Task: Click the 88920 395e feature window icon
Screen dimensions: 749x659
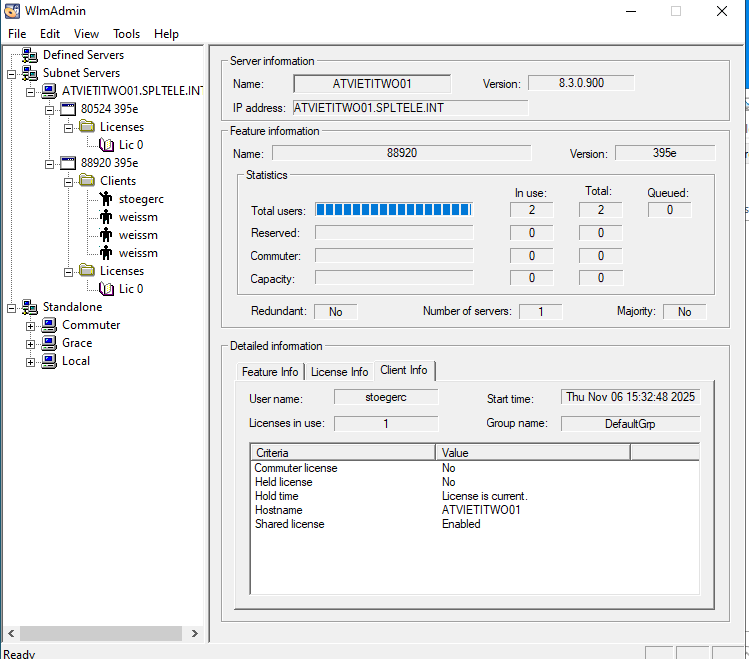Action: (68, 163)
